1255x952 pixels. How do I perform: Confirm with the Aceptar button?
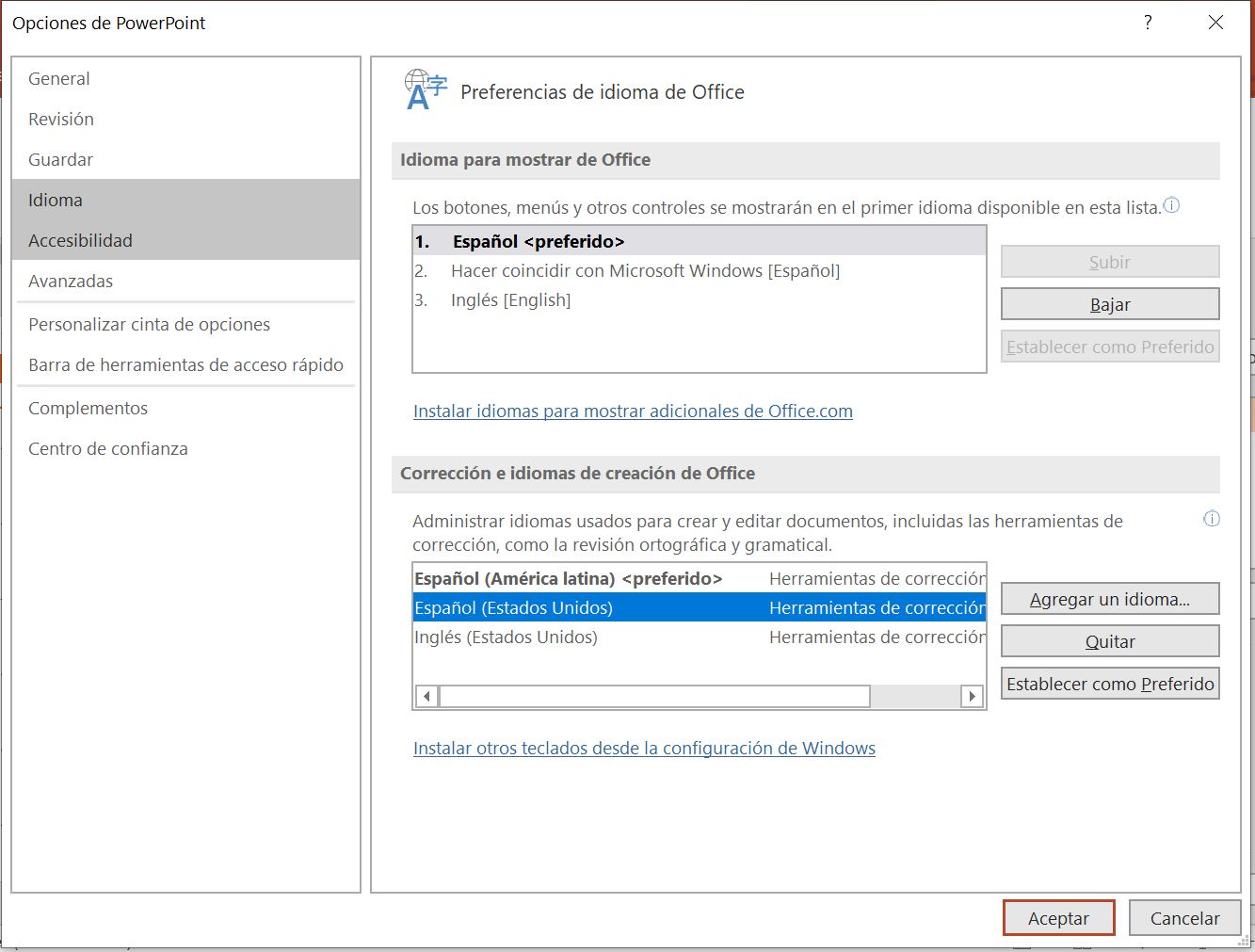1059,918
